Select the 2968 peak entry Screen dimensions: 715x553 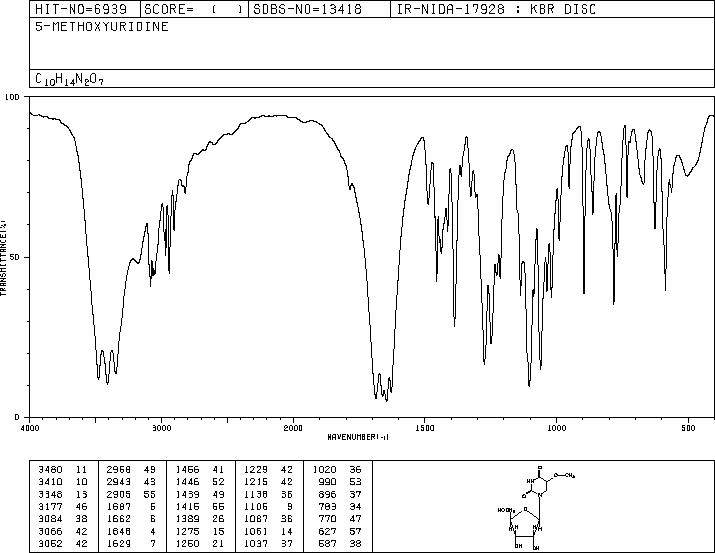coord(131,470)
